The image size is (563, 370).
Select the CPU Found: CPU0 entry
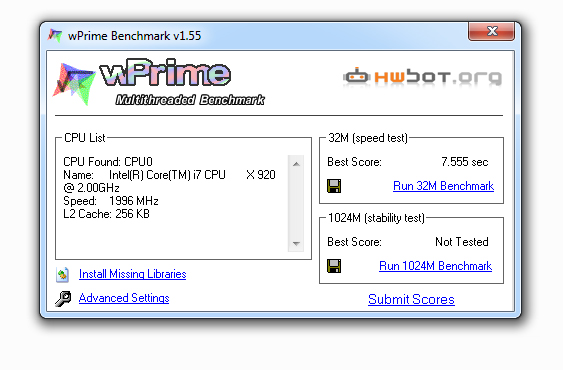pos(108,162)
